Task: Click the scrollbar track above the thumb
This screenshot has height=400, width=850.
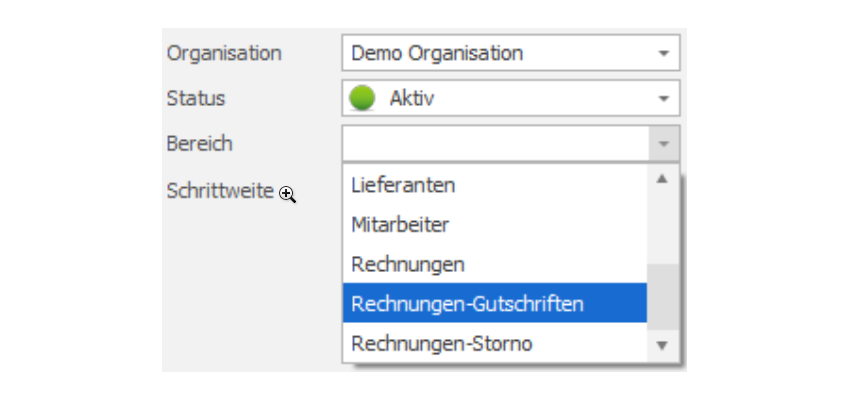Action: [x=662, y=228]
